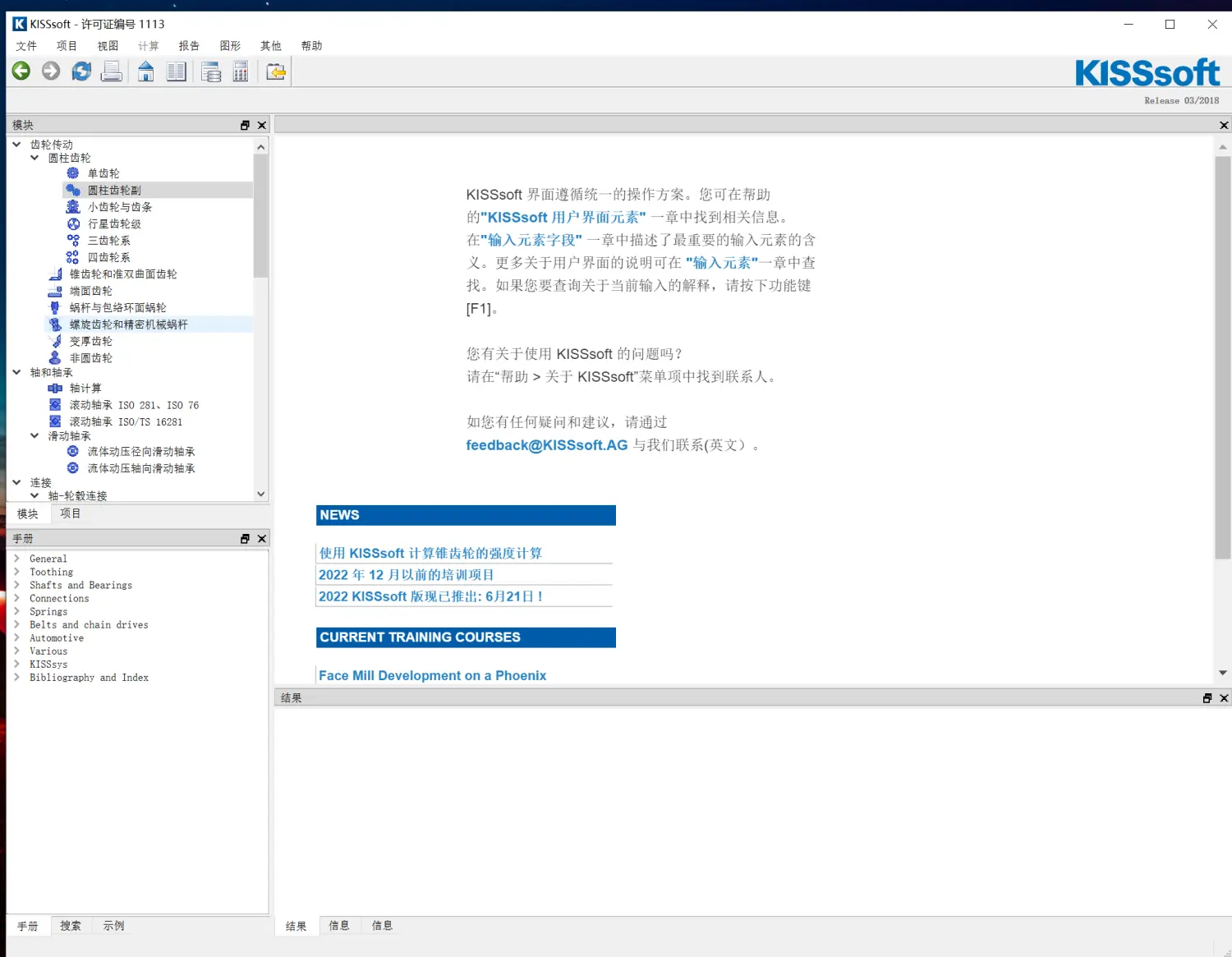The height and width of the screenshot is (957, 1232).
Task: Open the feedback@KISSsoft.AG email link
Action: pos(547,445)
